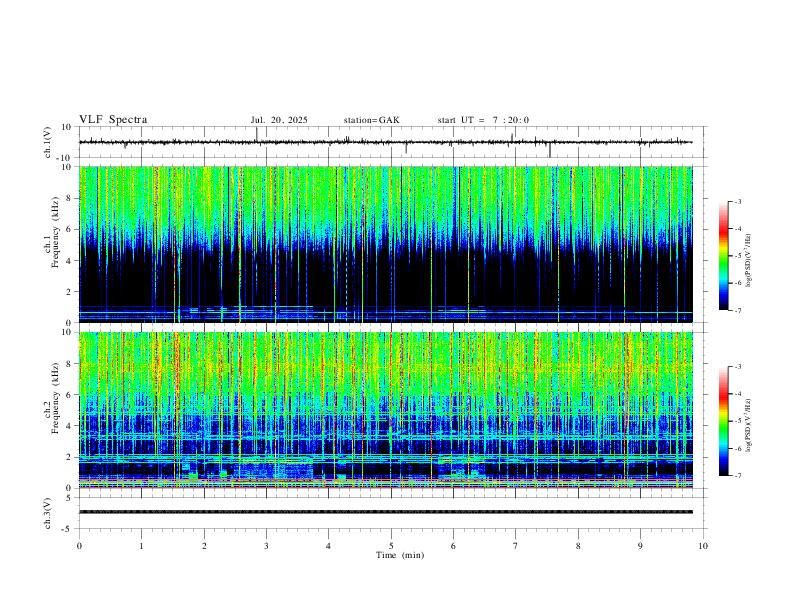Select the 'ch.1 Frequency (kHz)' axis label
The width and height of the screenshot is (792, 612).
51,233
